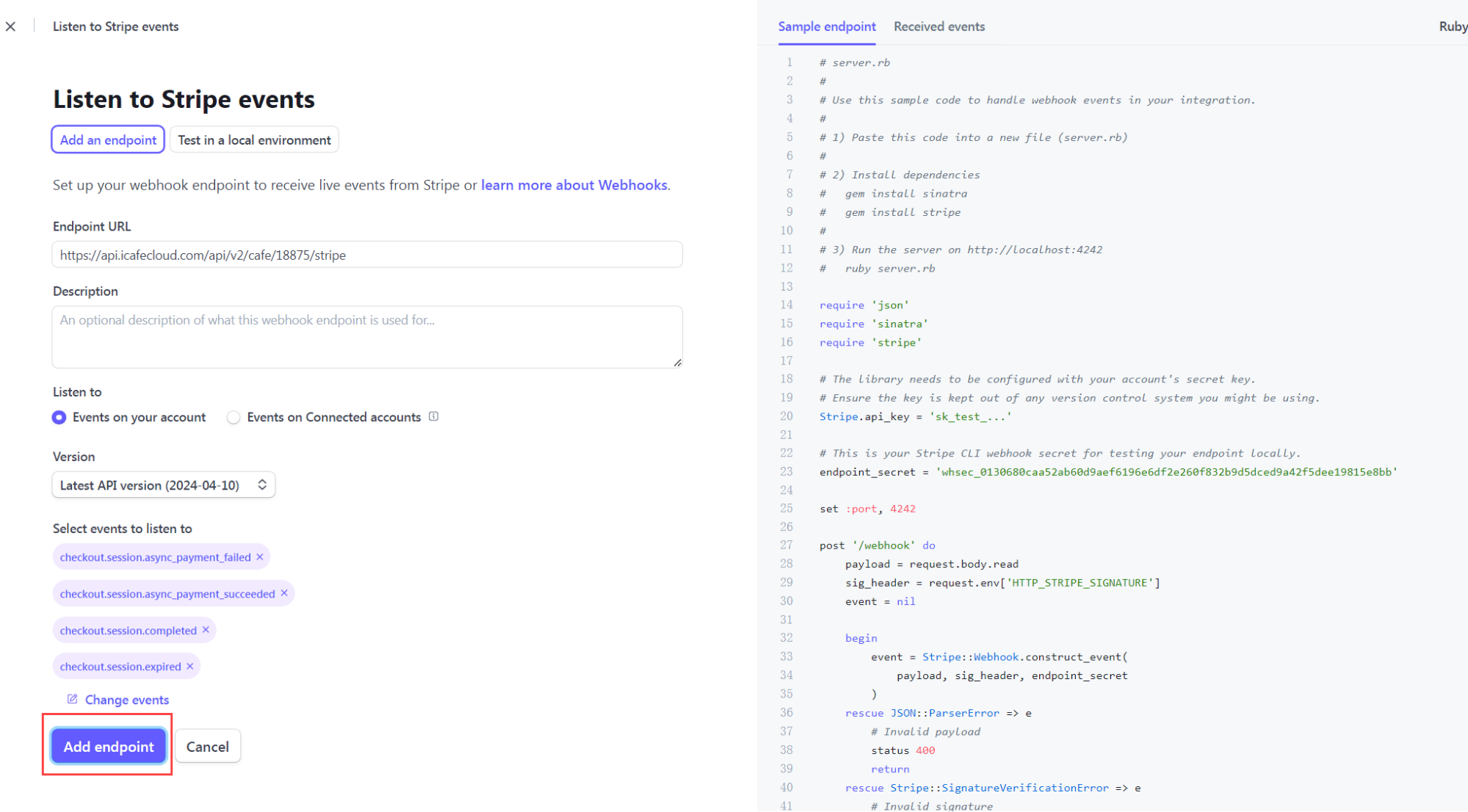Click the Change events pencil icon
1468x812 pixels.
tap(72, 699)
